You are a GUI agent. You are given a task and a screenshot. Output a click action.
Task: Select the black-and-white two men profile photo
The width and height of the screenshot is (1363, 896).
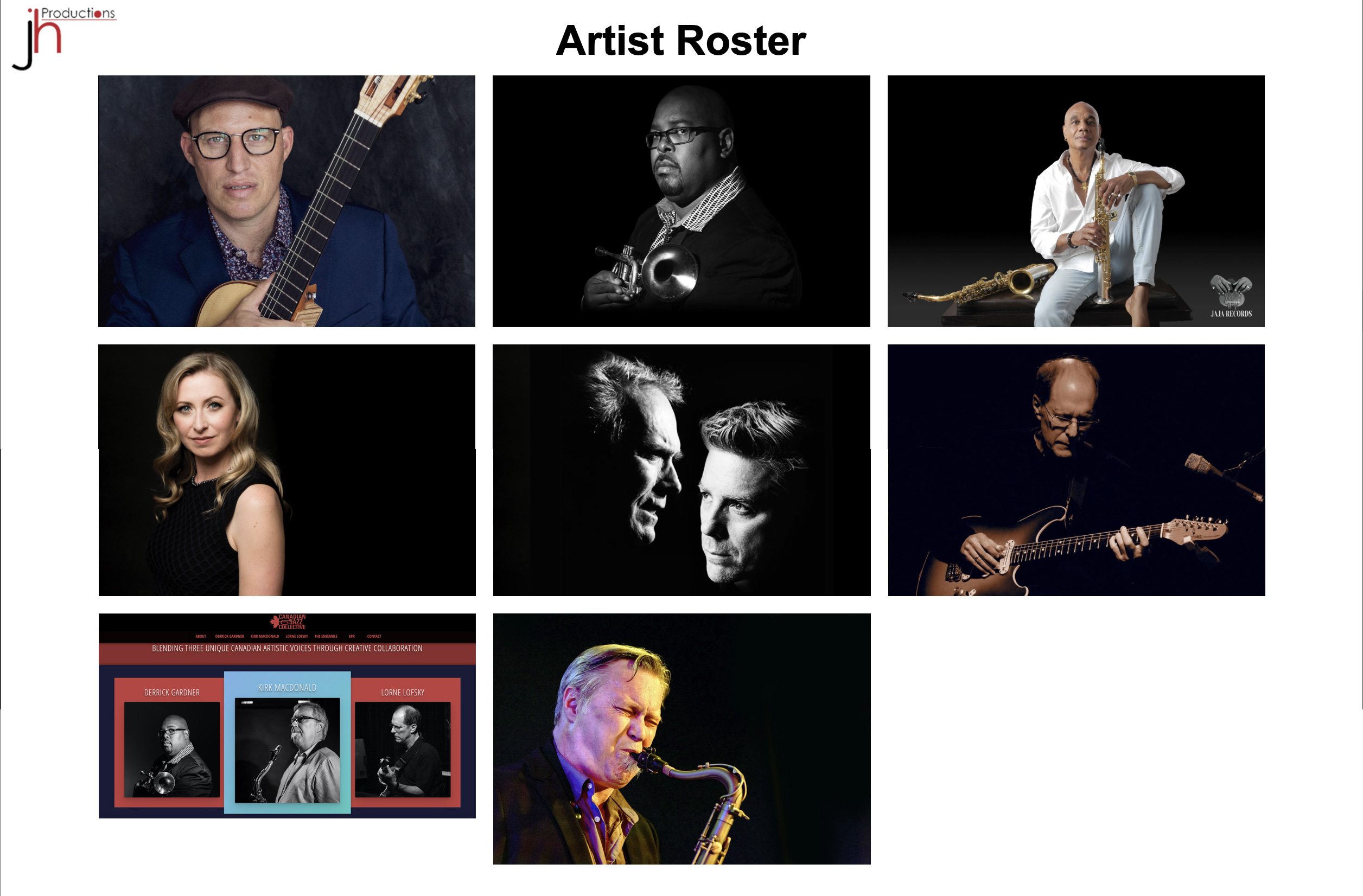coord(681,470)
